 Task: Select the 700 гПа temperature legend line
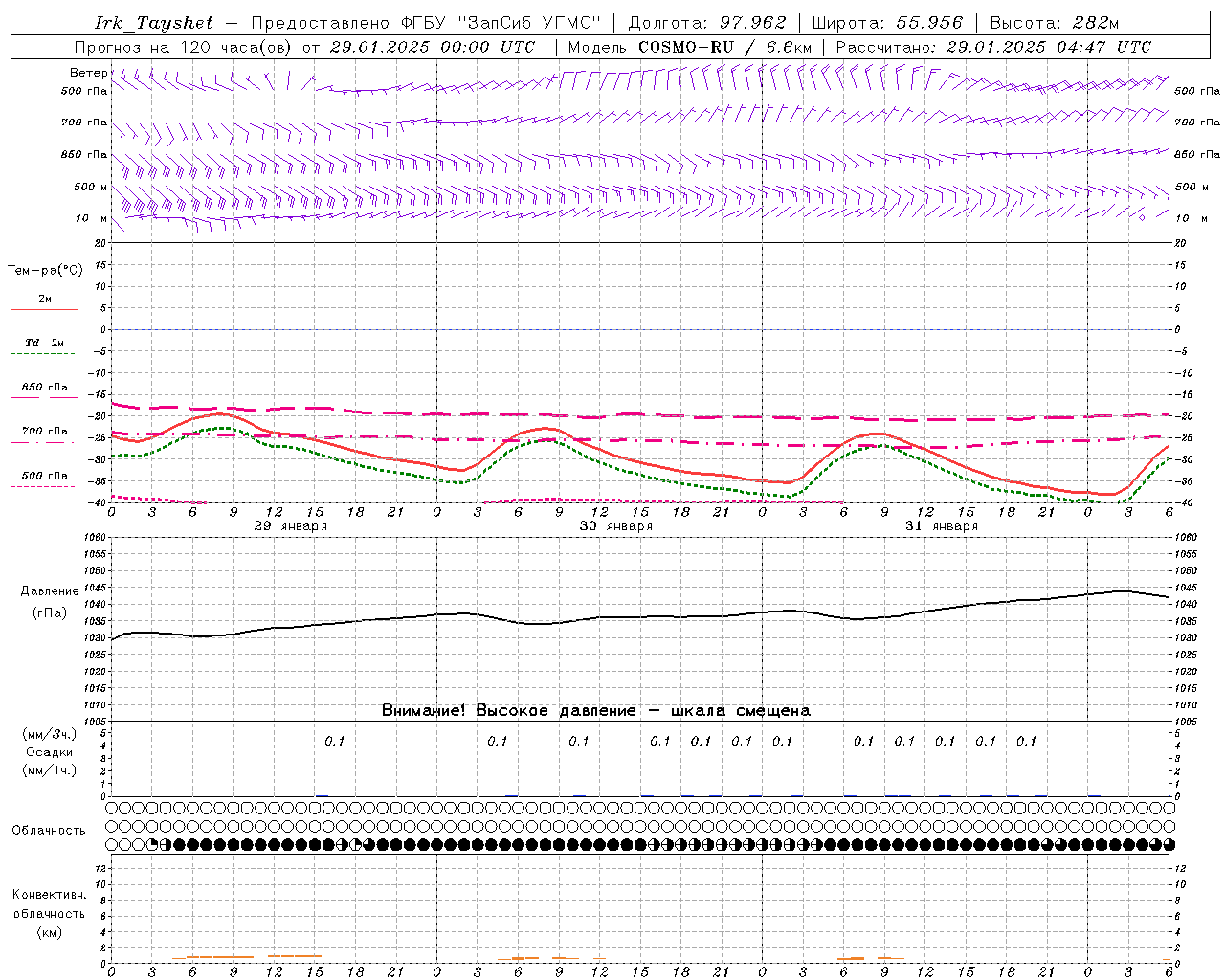pyautogui.click(x=44, y=442)
